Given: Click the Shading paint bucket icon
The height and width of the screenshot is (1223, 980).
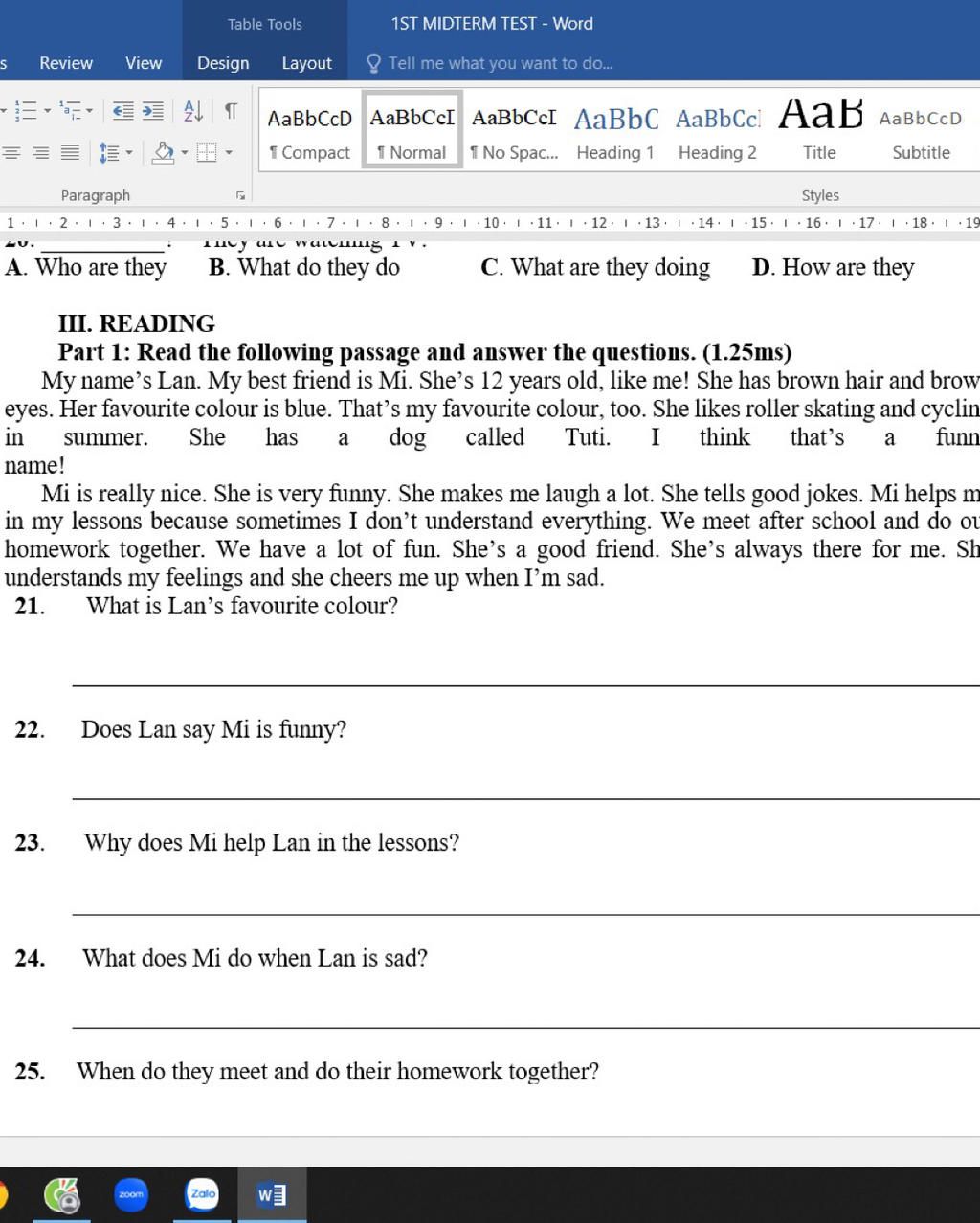Looking at the screenshot, I should [x=165, y=152].
